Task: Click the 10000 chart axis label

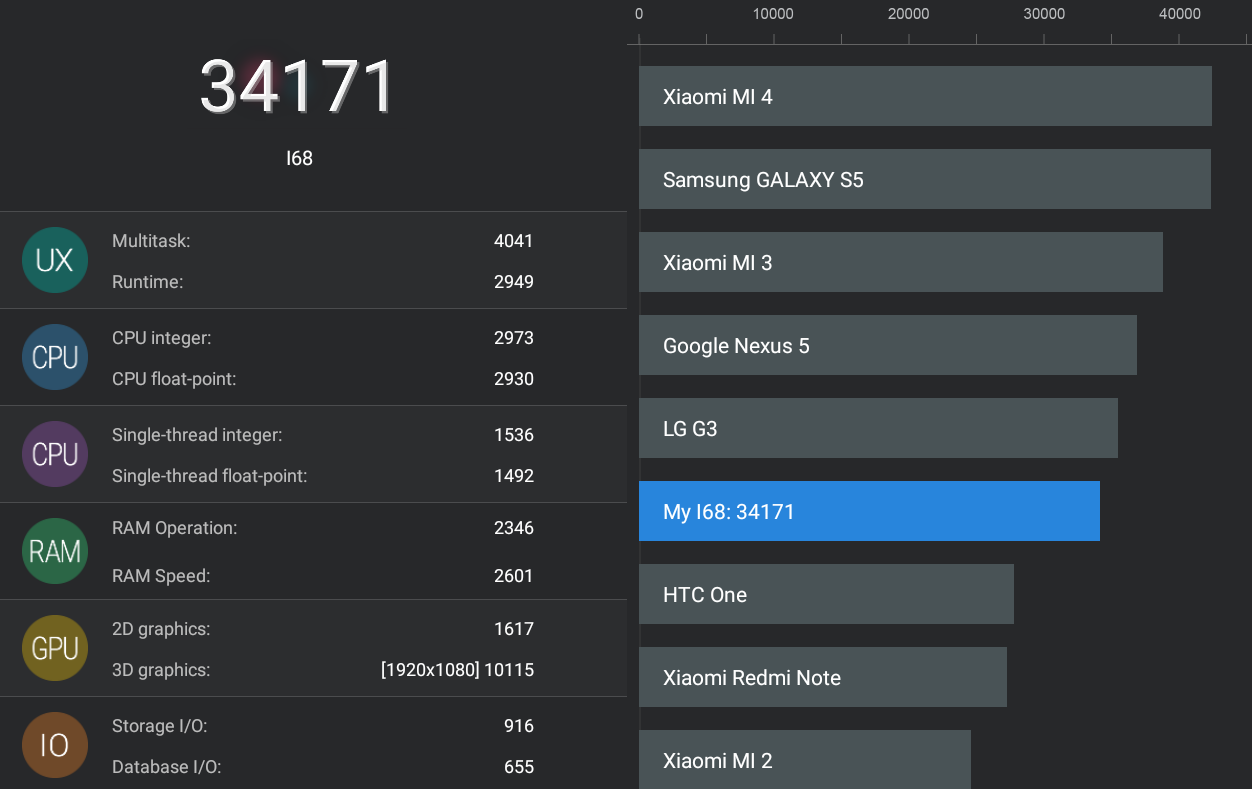Action: [774, 14]
